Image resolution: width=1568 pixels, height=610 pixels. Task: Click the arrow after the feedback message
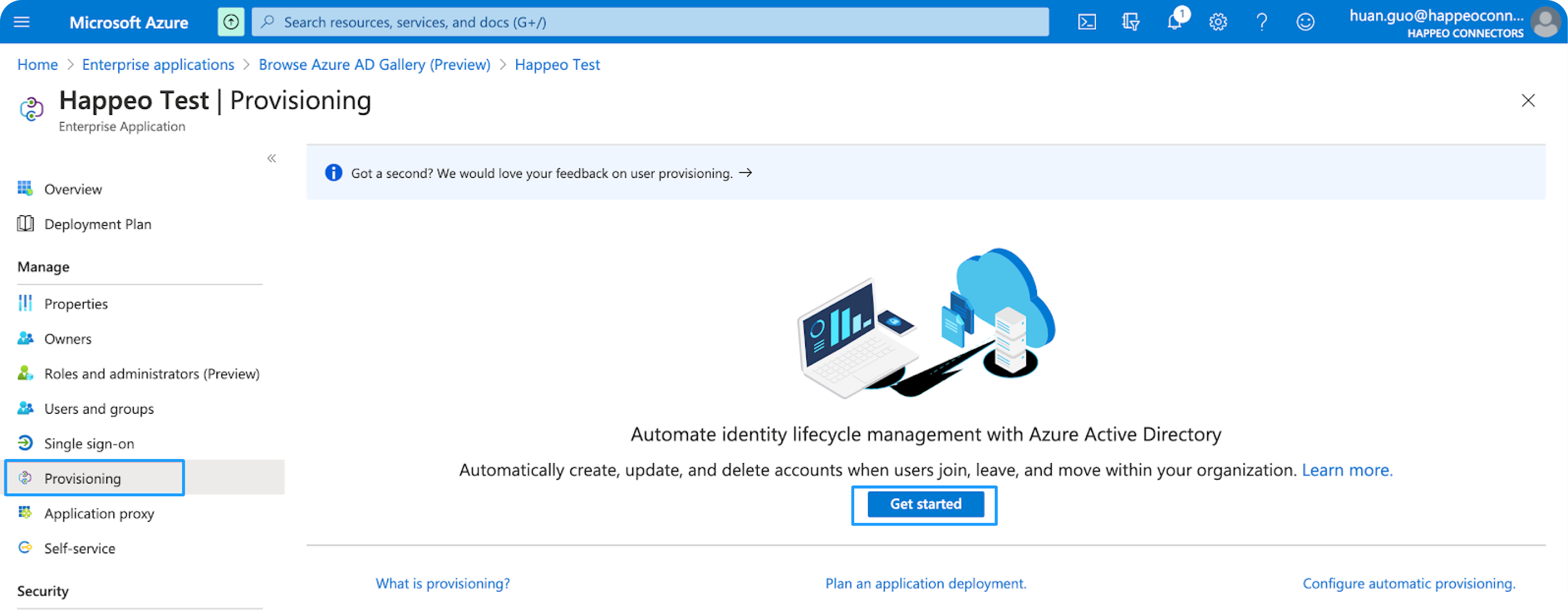coord(746,173)
